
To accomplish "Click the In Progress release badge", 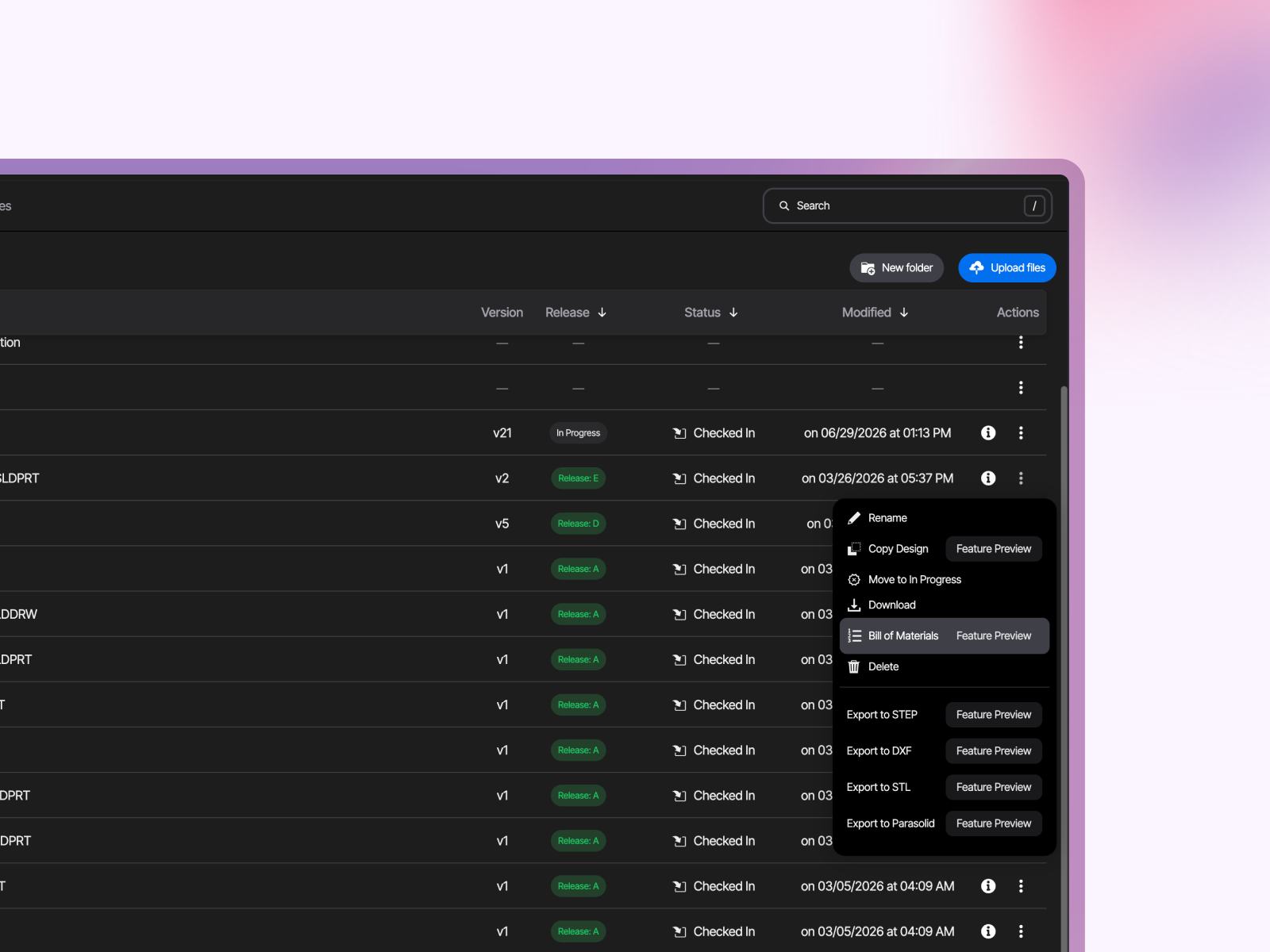I will 578,433.
